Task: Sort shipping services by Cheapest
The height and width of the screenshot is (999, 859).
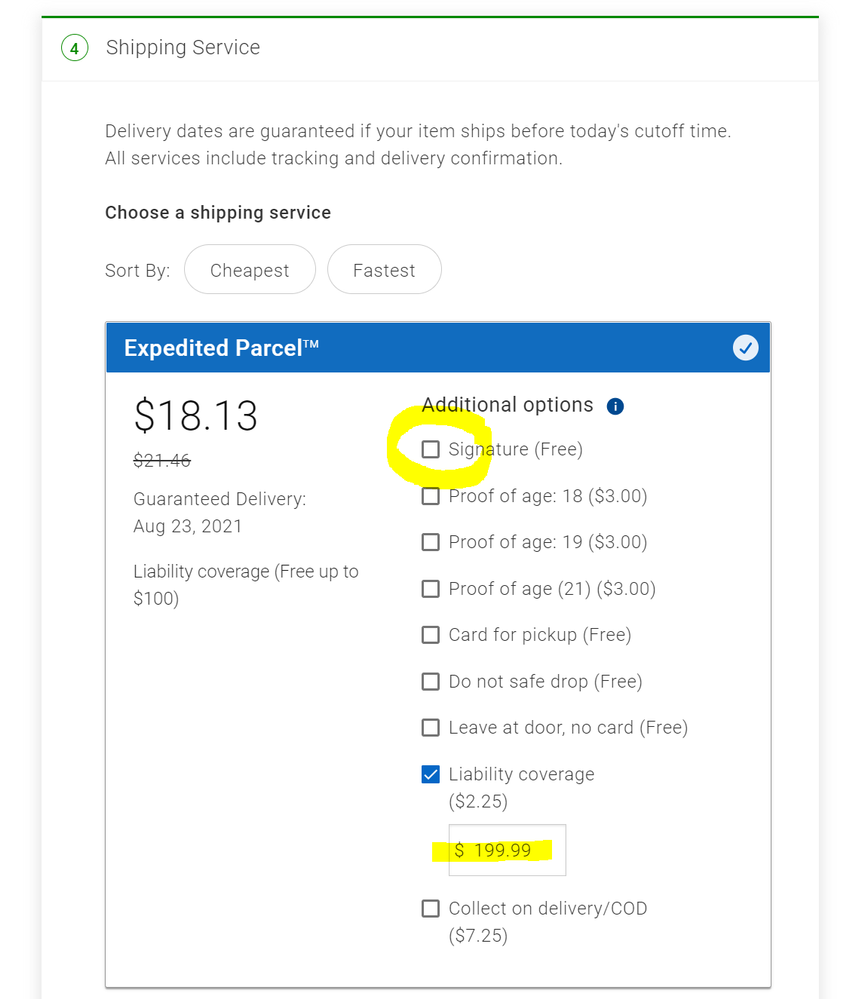Action: click(x=249, y=269)
